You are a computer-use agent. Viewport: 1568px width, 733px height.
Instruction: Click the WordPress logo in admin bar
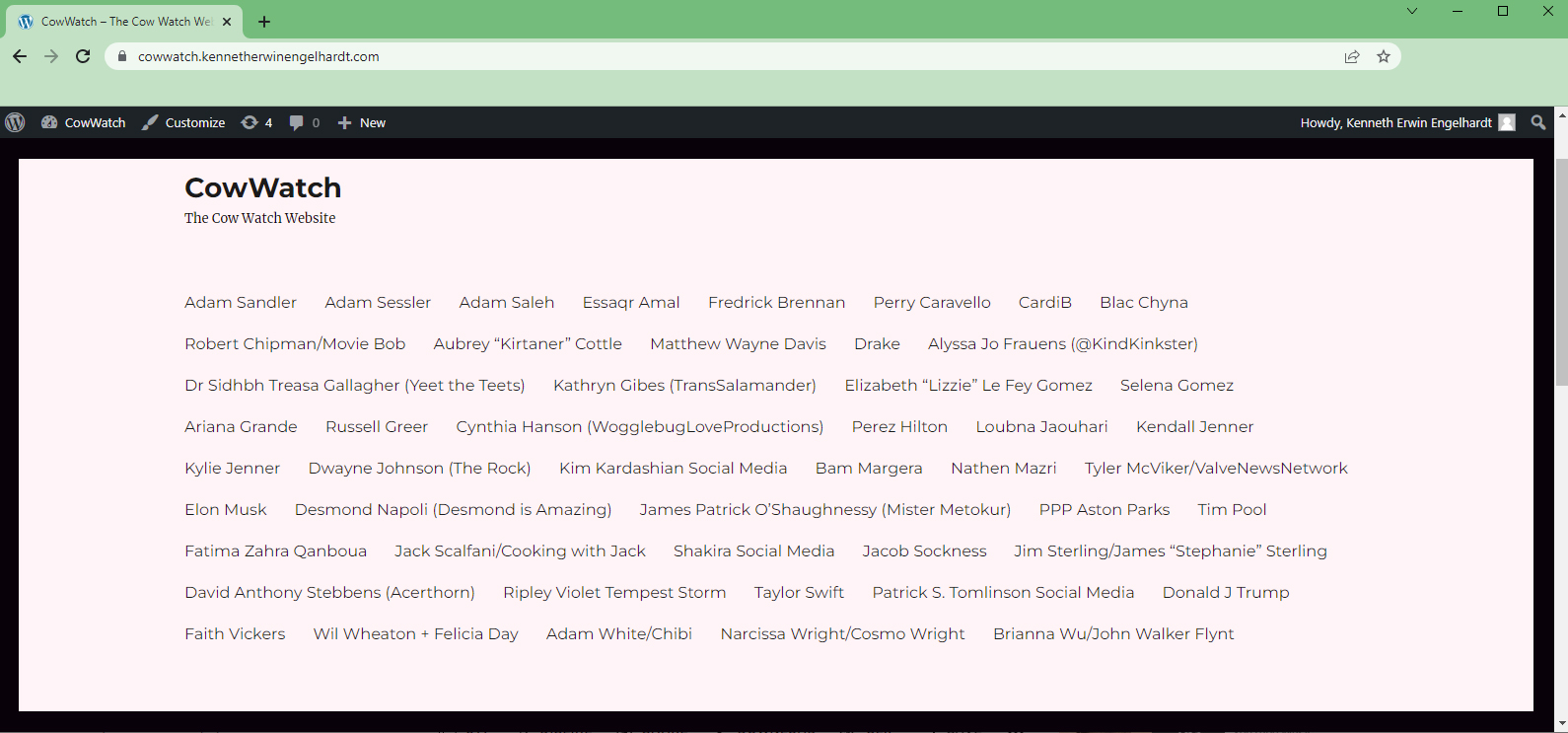(15, 122)
